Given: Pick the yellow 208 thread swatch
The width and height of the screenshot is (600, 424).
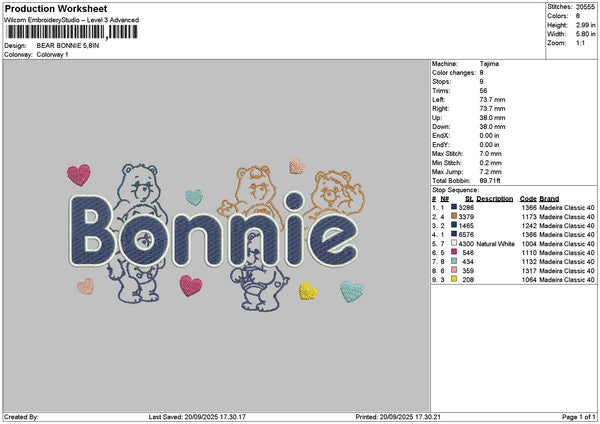Looking at the screenshot, I should (455, 280).
